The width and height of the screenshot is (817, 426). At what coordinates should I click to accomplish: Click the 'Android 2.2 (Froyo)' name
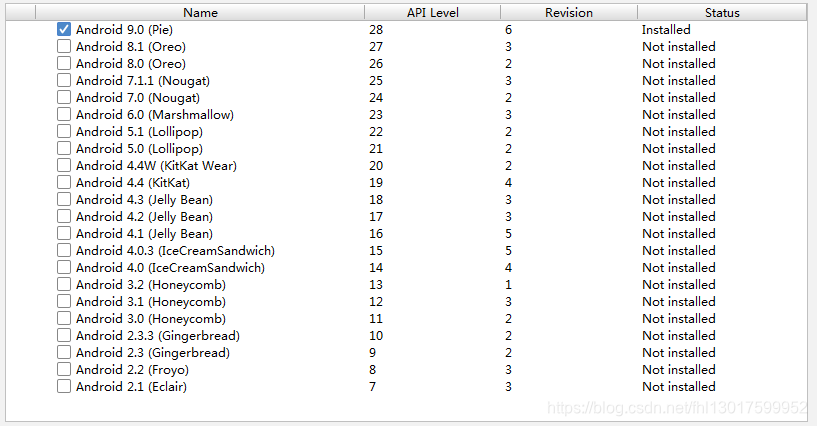(132, 370)
